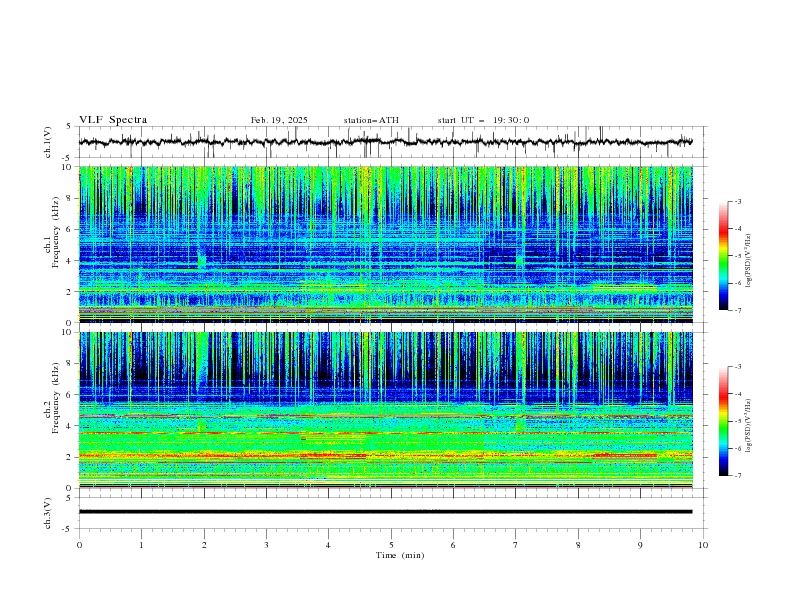Click time-axis tick label "9"

coord(640,545)
